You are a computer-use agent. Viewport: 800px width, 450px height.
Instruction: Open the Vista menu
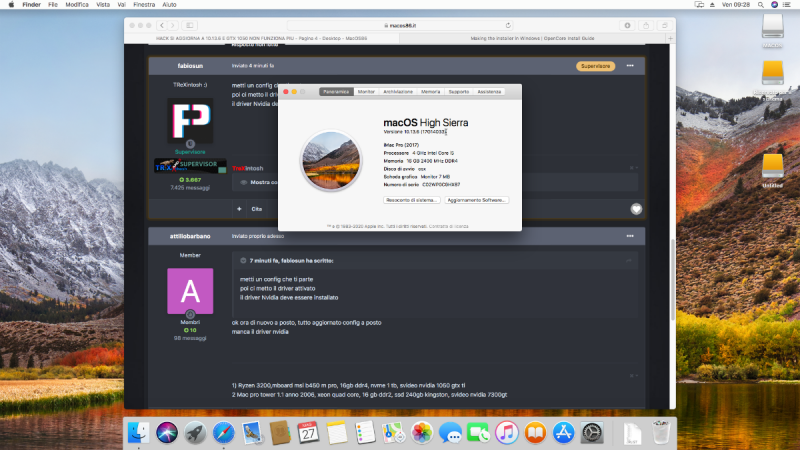pos(103,5)
